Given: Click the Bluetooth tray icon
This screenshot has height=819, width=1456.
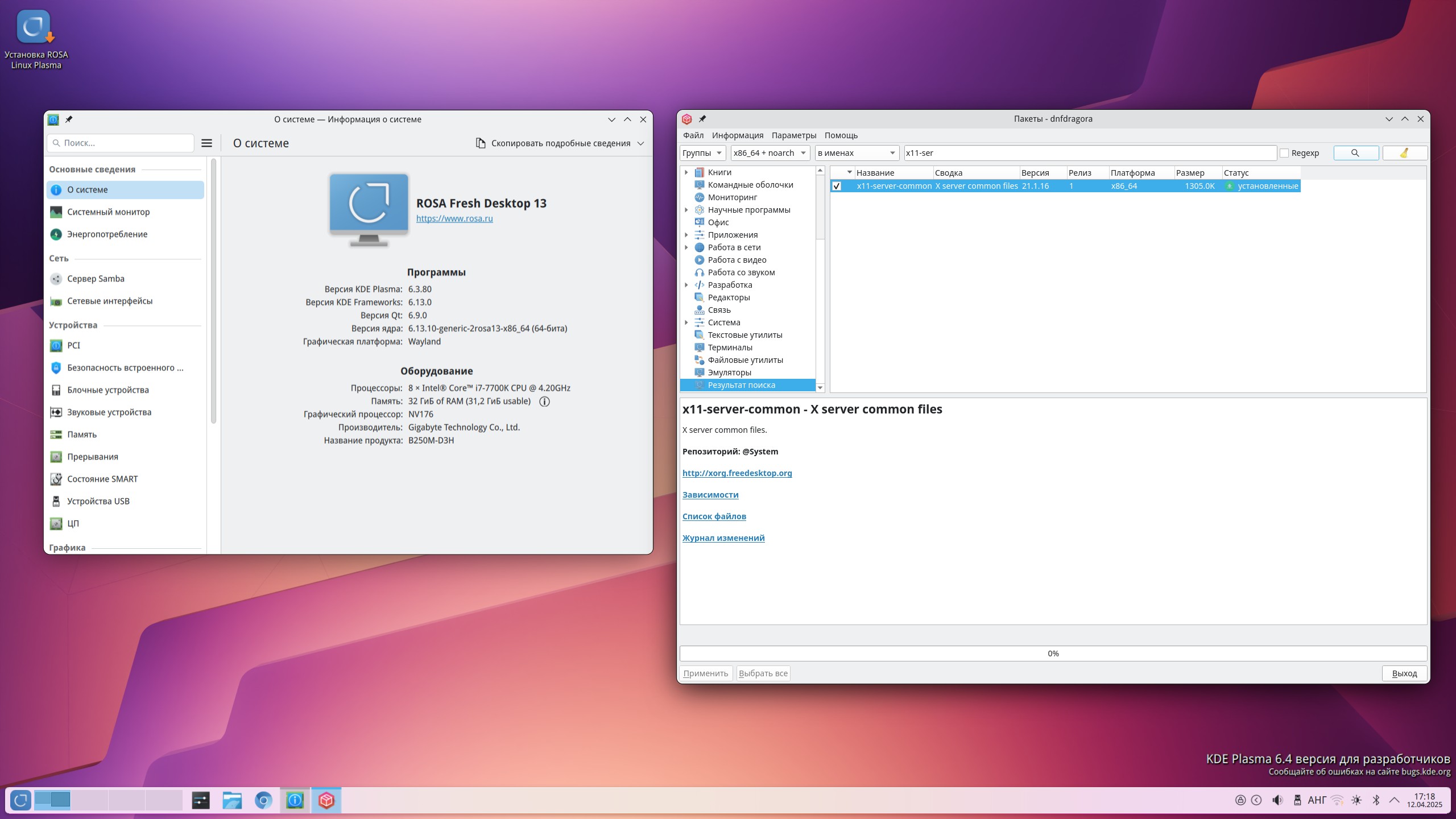Looking at the screenshot, I should (x=1376, y=800).
